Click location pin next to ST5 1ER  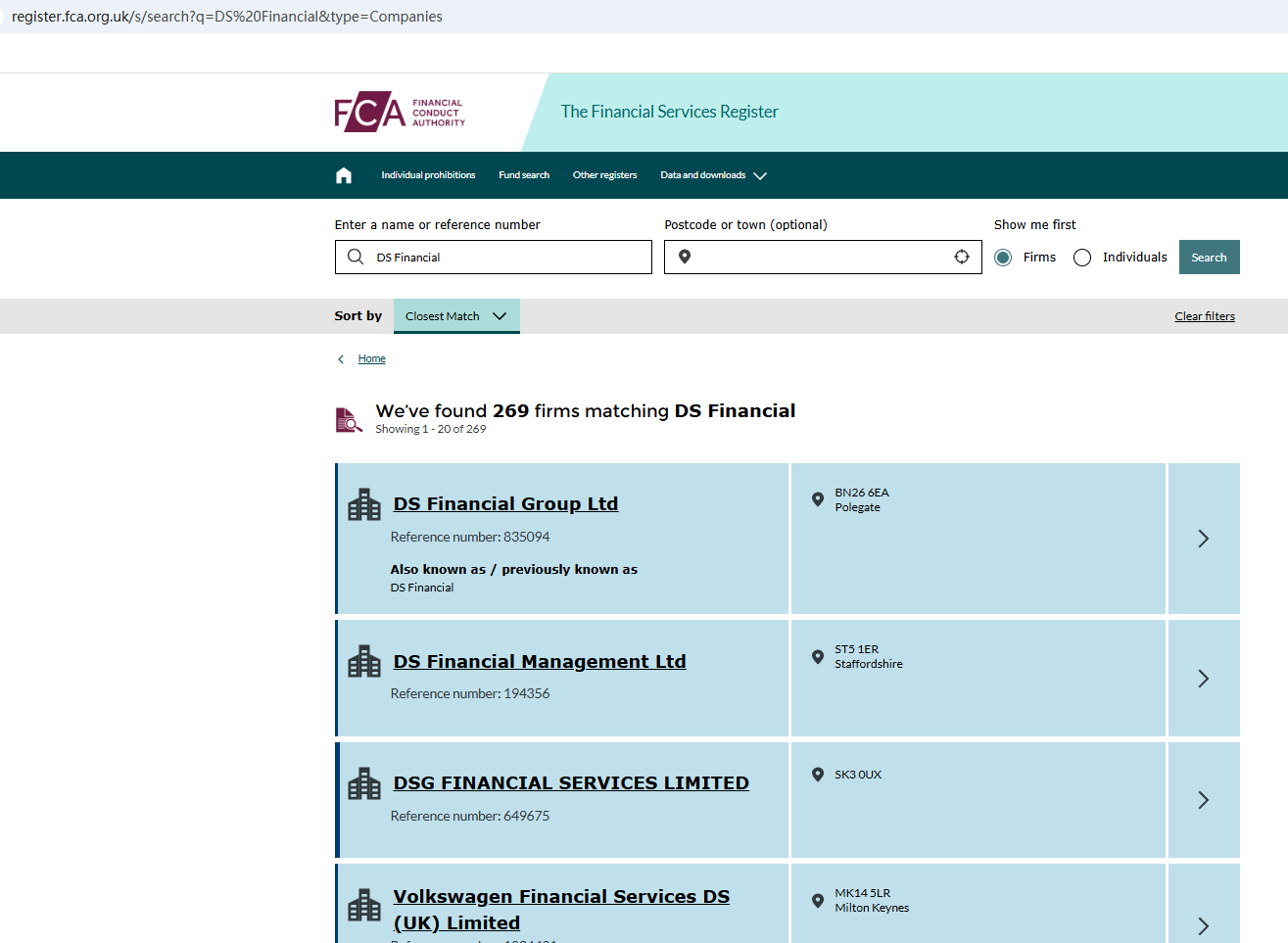pyautogui.click(x=818, y=656)
